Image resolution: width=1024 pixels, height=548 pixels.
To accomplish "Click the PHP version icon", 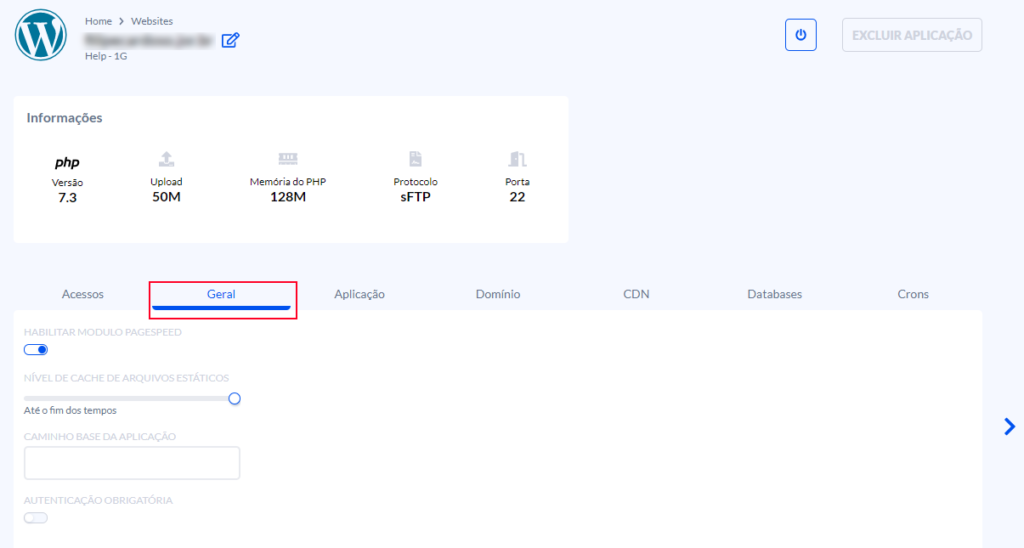I will [x=67, y=162].
